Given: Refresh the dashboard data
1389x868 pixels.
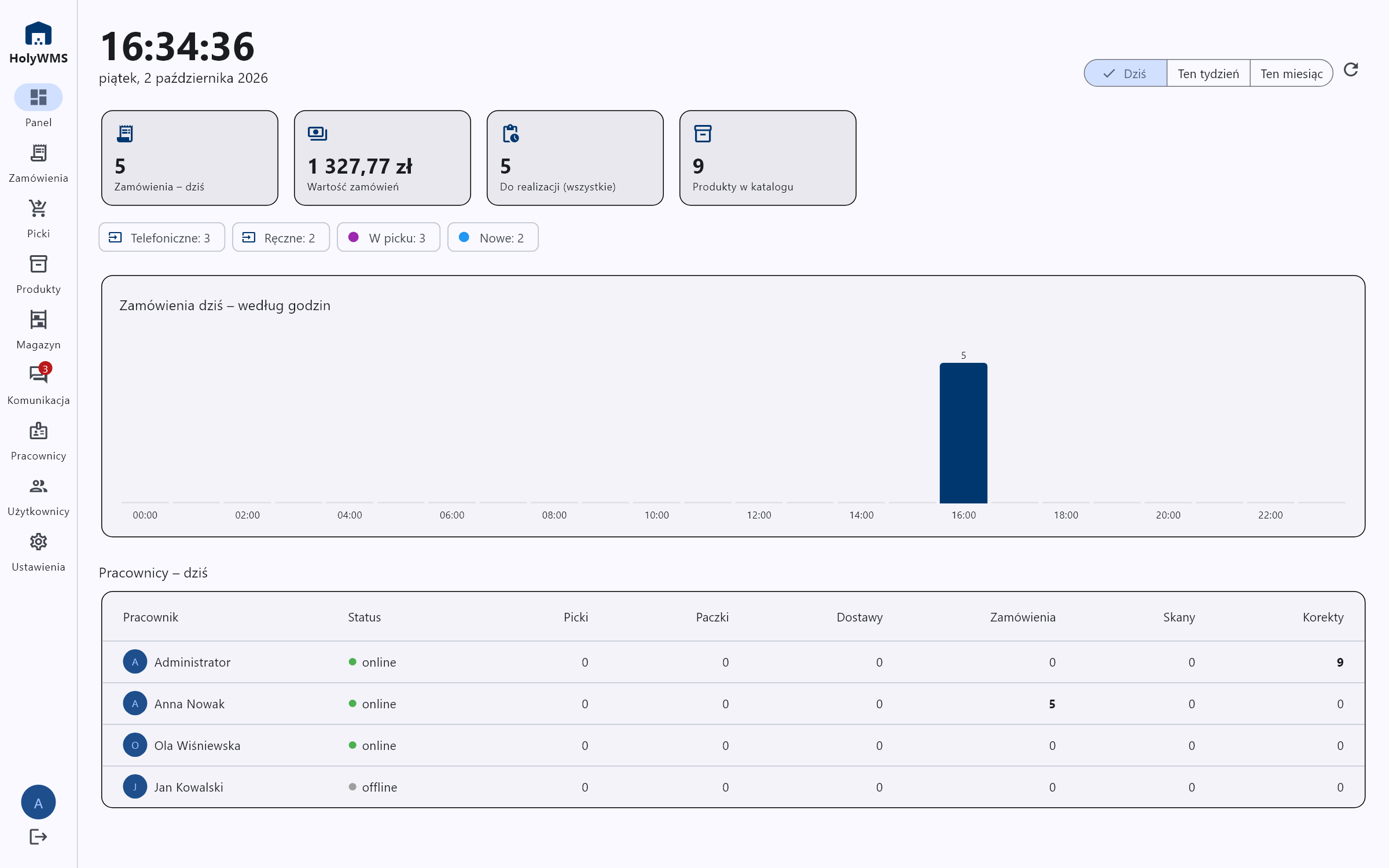Looking at the screenshot, I should coord(1351,70).
